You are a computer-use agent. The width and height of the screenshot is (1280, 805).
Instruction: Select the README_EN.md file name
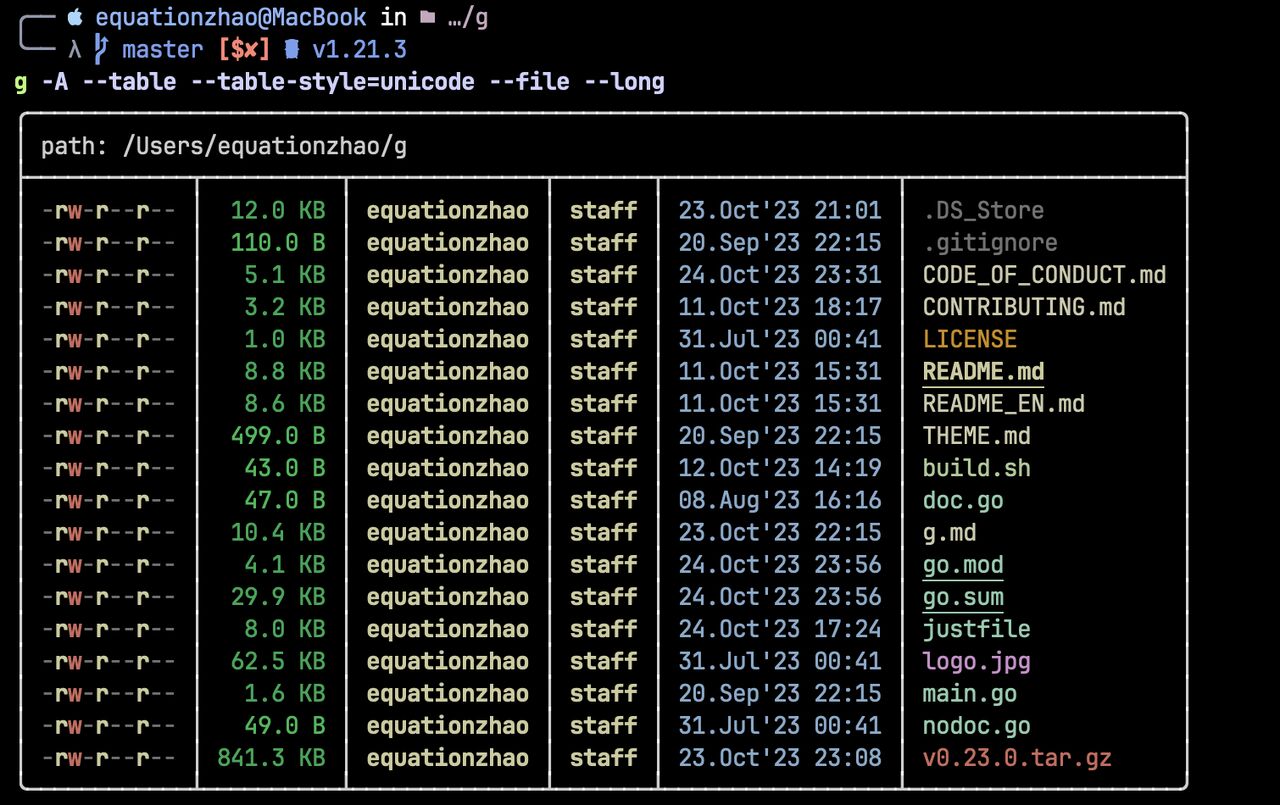1004,404
